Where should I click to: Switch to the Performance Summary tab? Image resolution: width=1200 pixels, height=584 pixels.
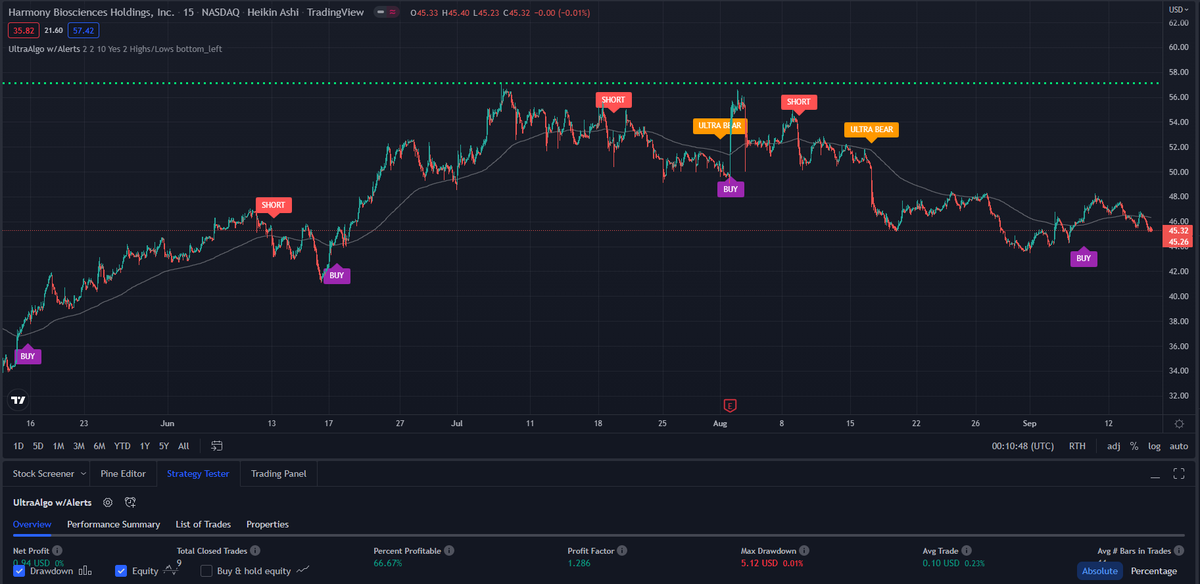[113, 524]
